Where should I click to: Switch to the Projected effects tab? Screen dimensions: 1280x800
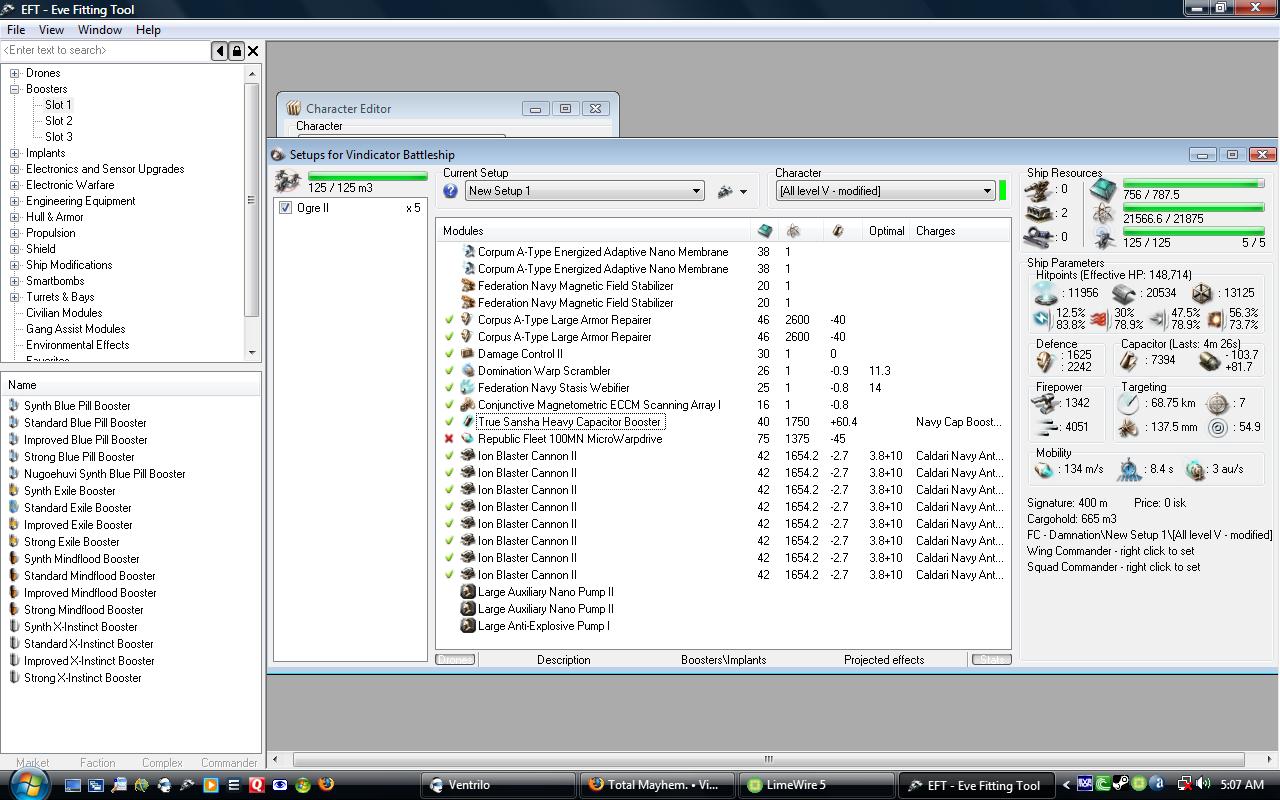pyautogui.click(x=884, y=660)
